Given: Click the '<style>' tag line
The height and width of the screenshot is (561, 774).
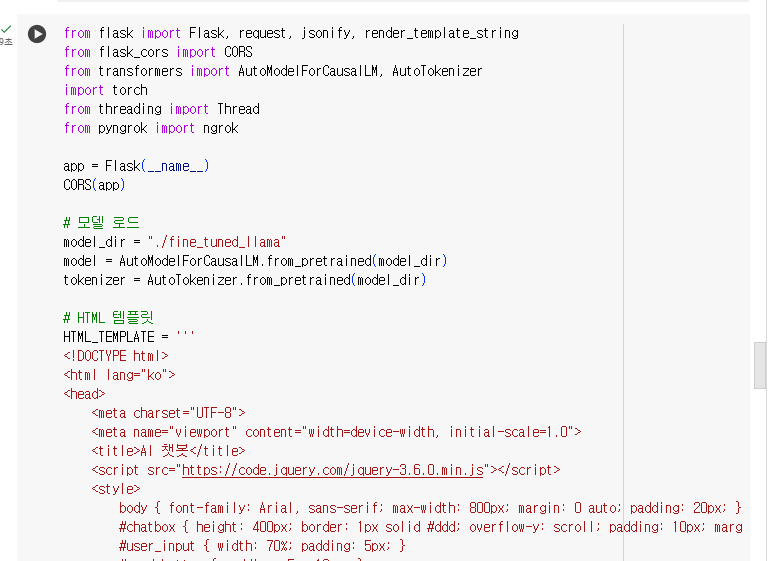Looking at the screenshot, I should click(116, 489).
